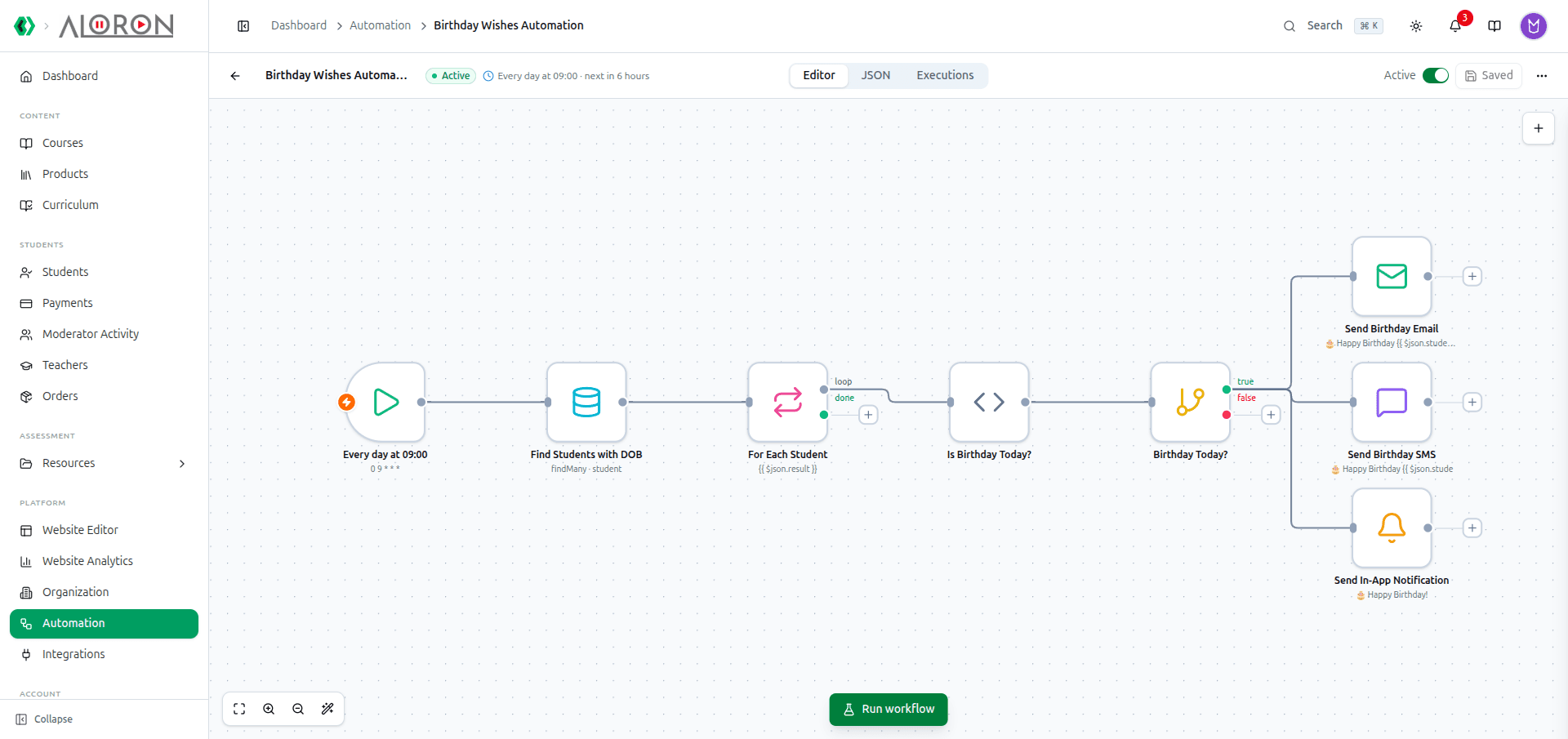Zoom in on the workflow canvas
Viewport: 1568px width, 739px height.
(x=269, y=709)
